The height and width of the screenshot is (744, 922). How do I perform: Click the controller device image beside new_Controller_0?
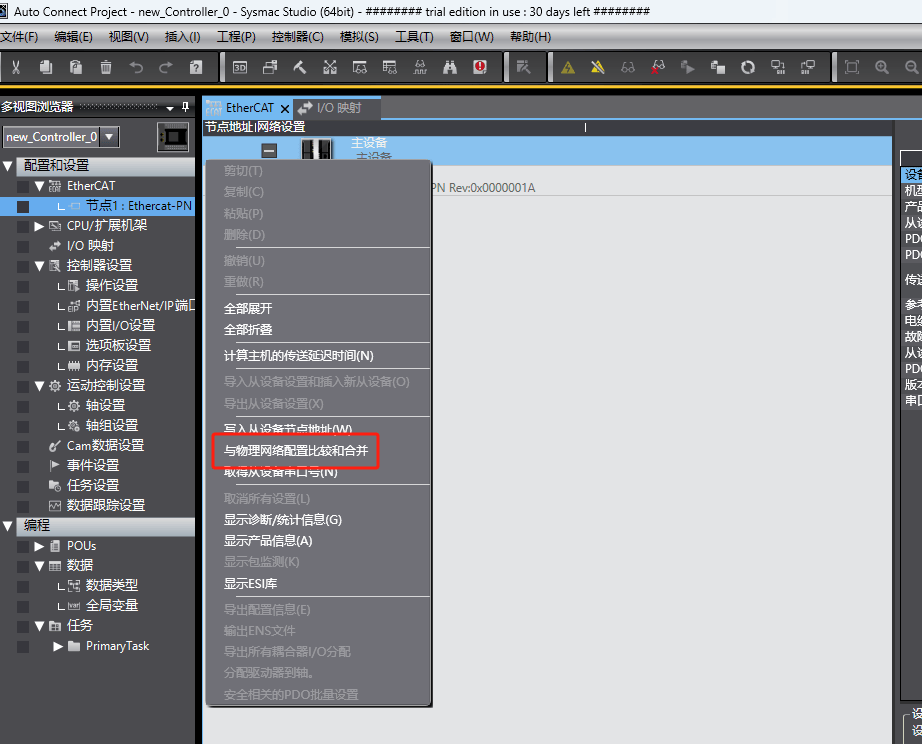click(x=173, y=138)
